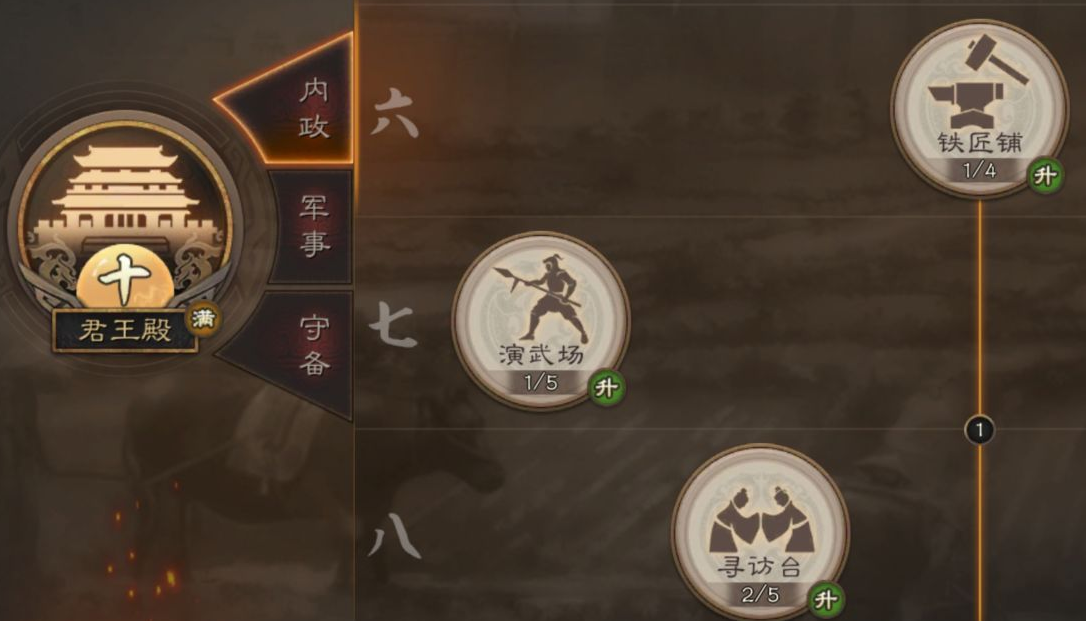1086x621 pixels.
Task: Select tier row label 七
Action: click(393, 324)
